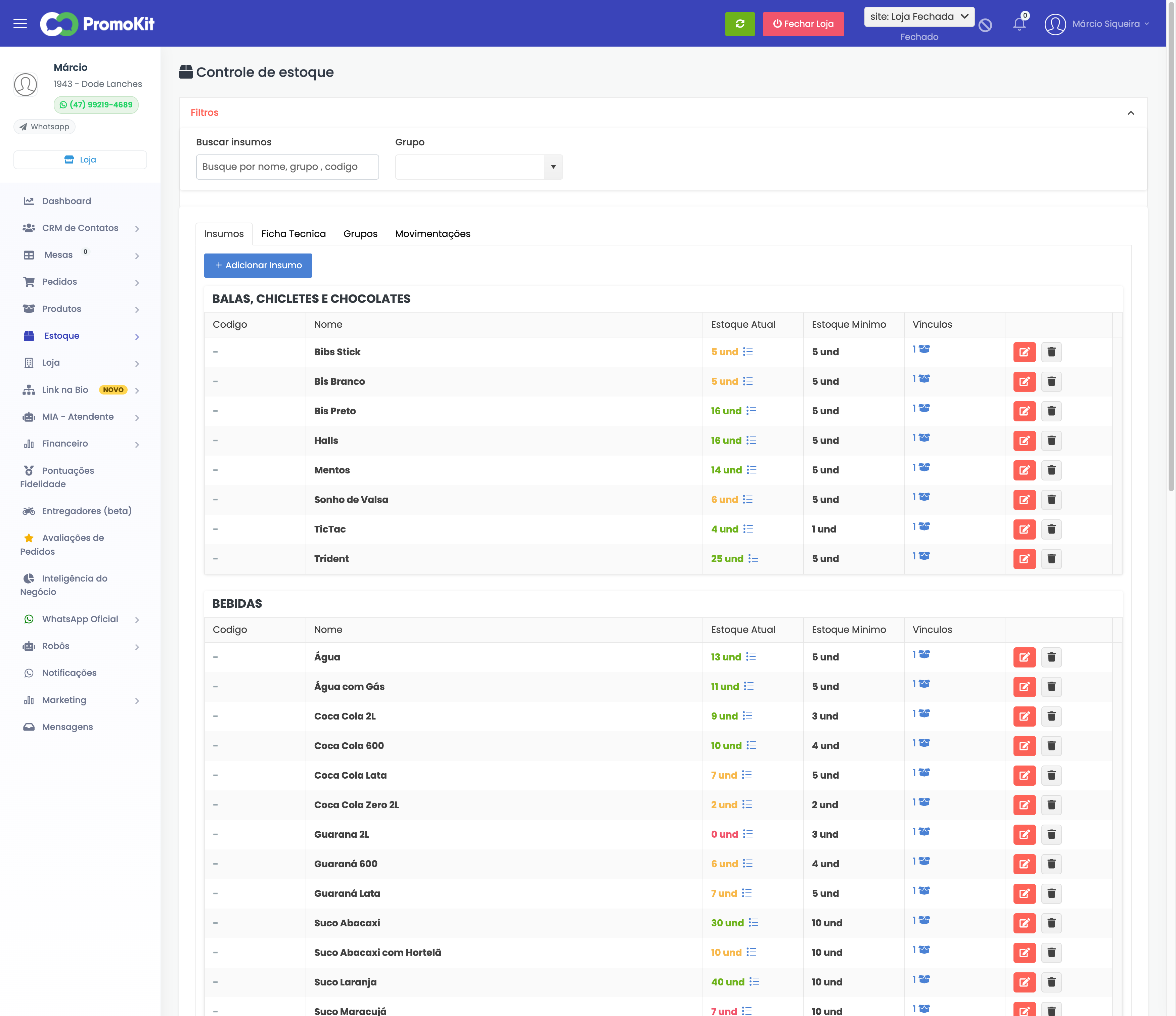Click the blocked circle status icon
This screenshot has height=1016, width=1176.
985,25
